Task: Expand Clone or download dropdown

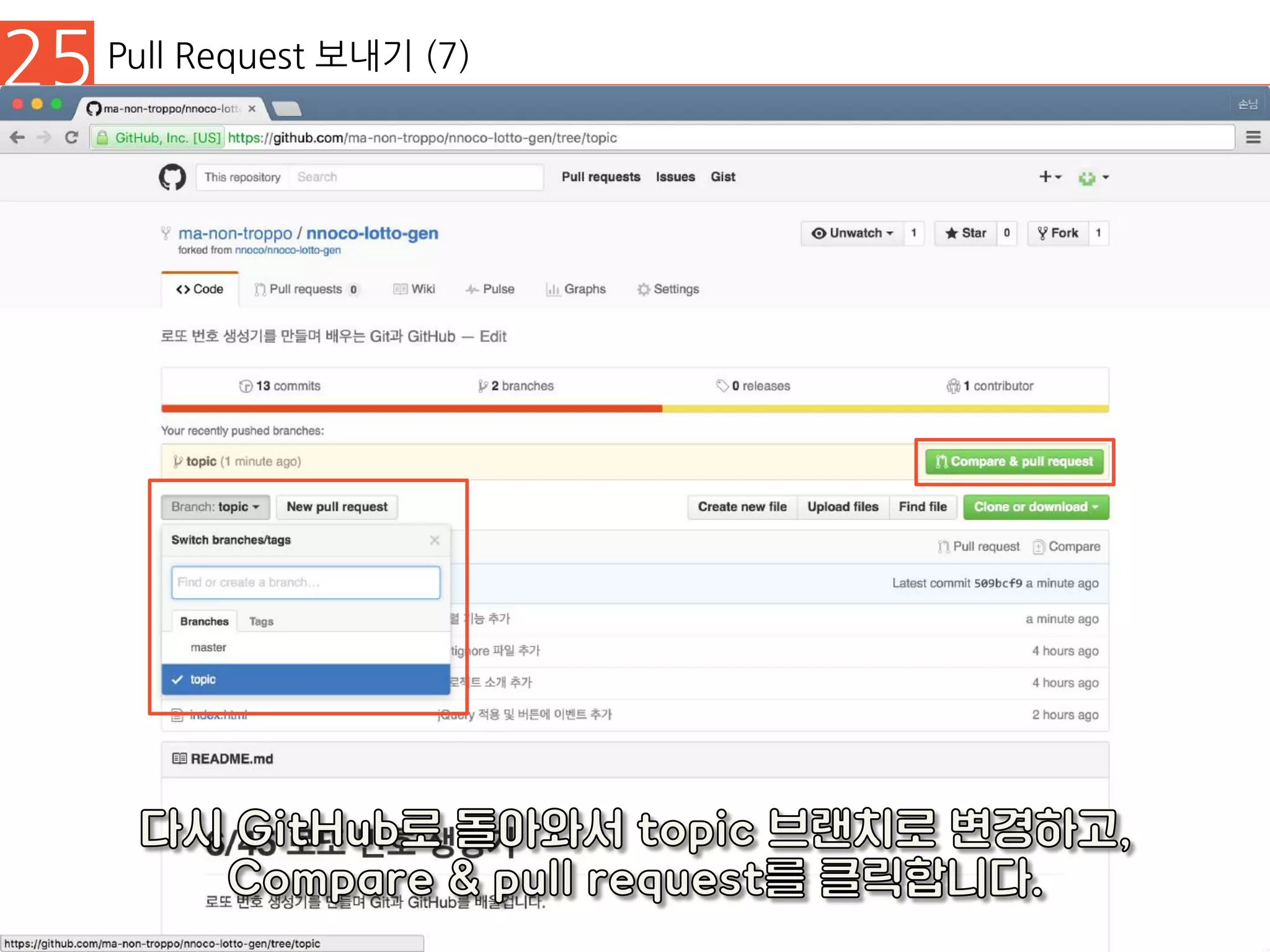Action: click(x=1036, y=507)
